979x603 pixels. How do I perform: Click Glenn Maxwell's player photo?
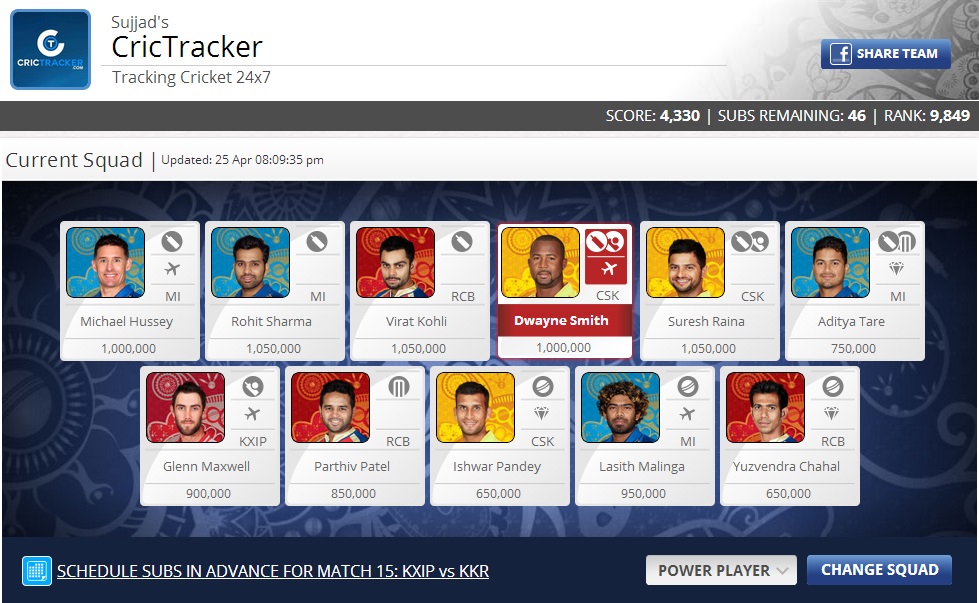[x=185, y=407]
